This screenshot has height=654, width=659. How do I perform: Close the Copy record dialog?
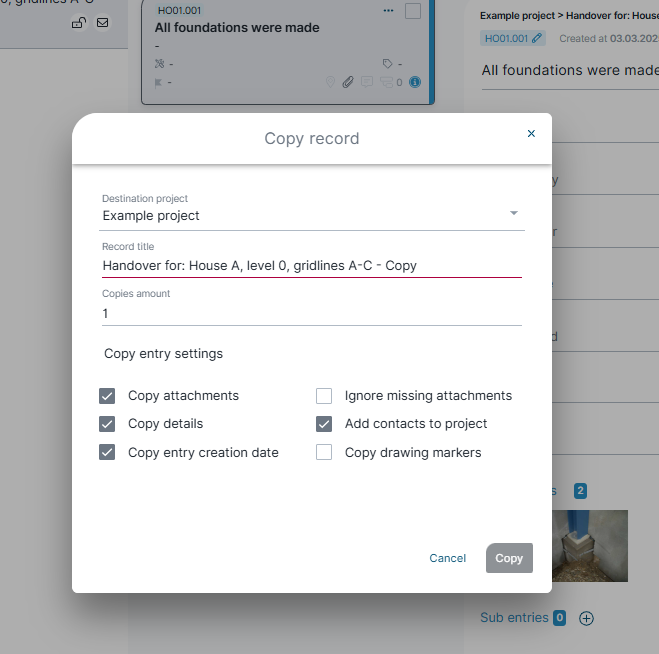click(531, 134)
